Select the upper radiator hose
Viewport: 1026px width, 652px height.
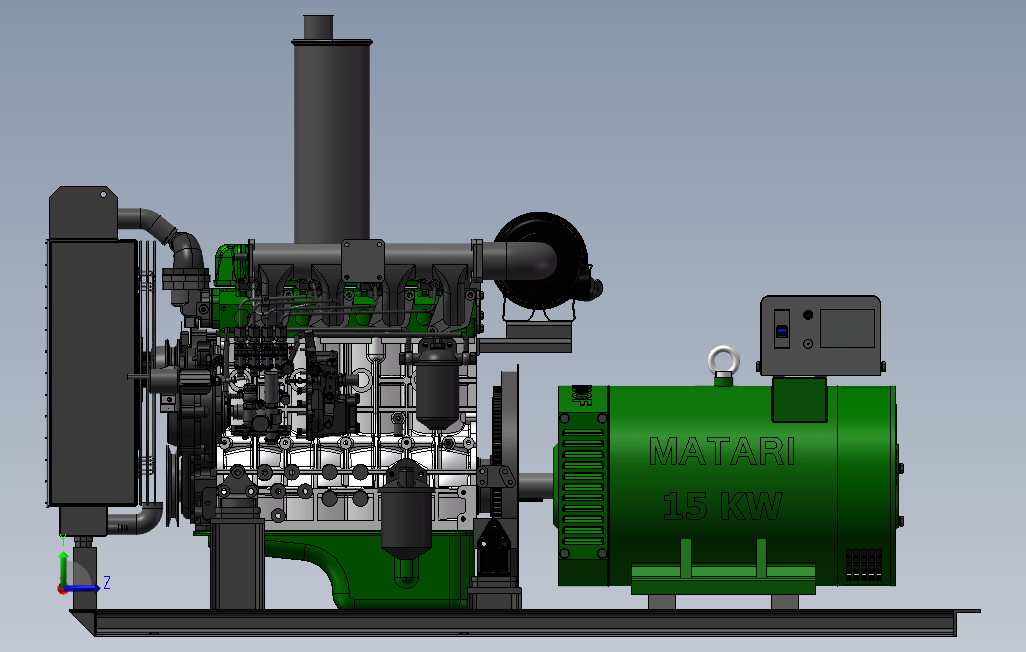point(162,231)
